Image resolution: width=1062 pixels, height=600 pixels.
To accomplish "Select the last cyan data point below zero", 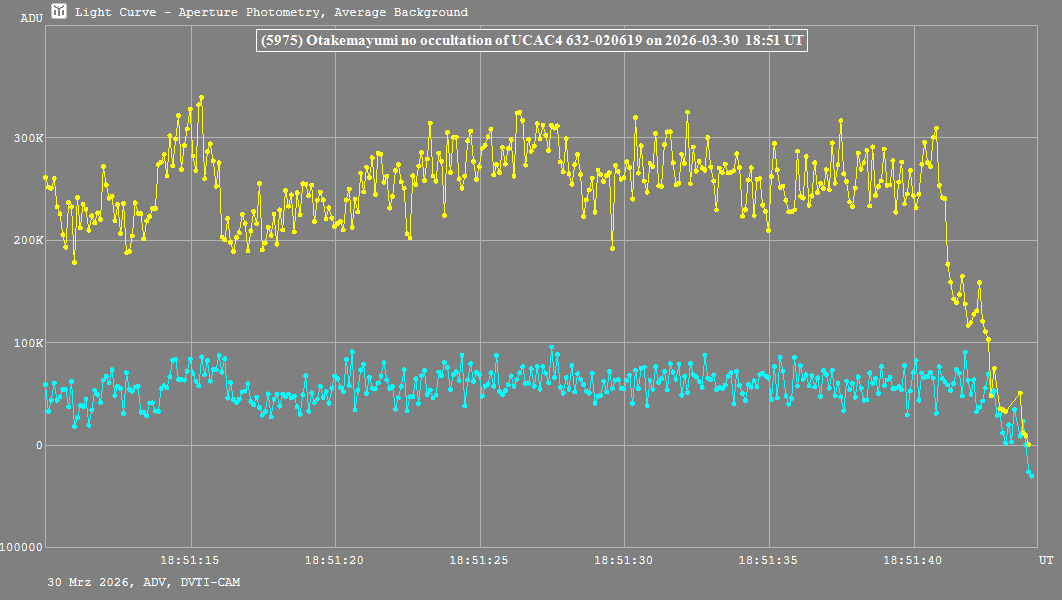I will coord(1032,476).
